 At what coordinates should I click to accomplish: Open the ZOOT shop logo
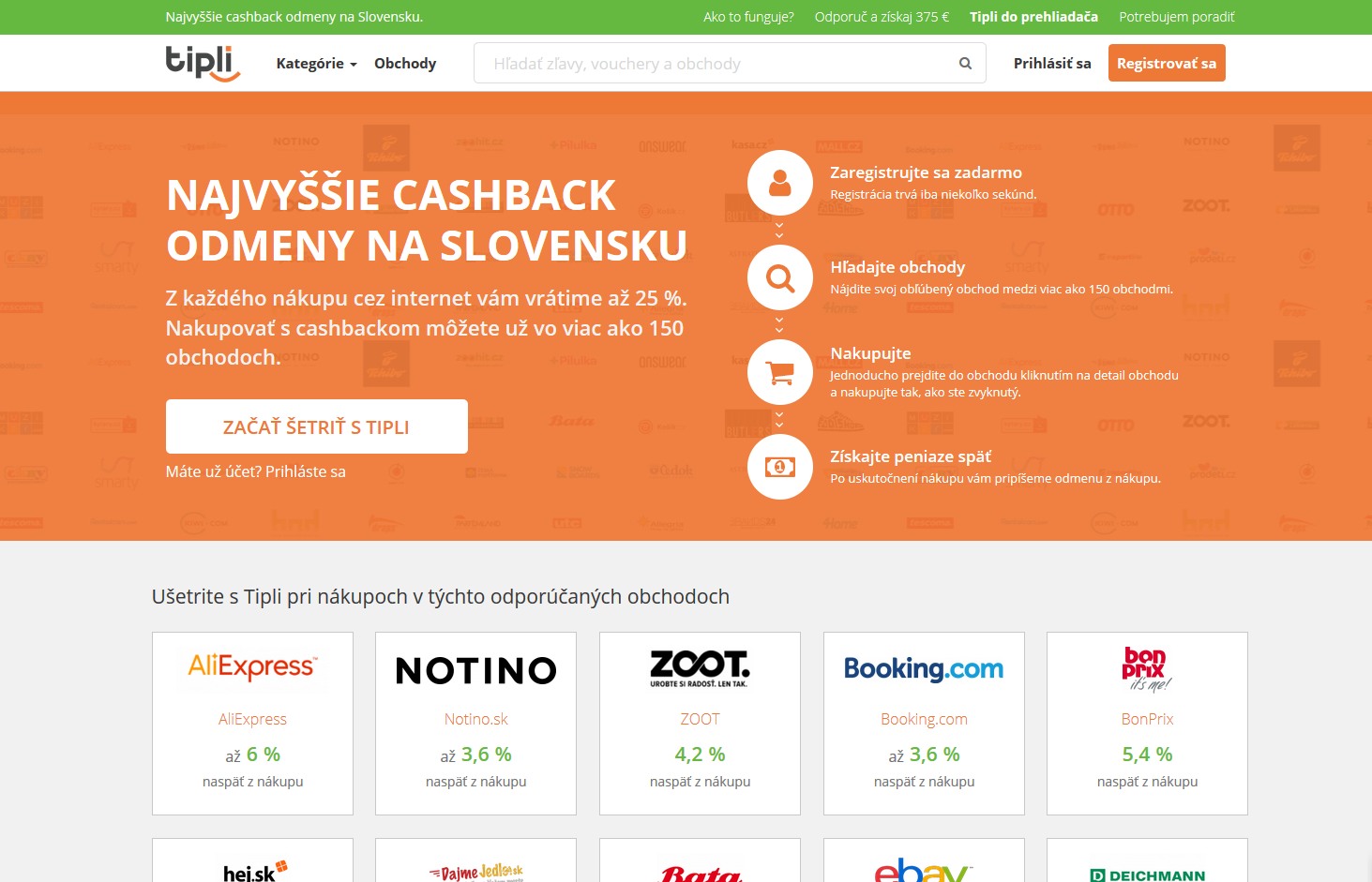(x=701, y=668)
